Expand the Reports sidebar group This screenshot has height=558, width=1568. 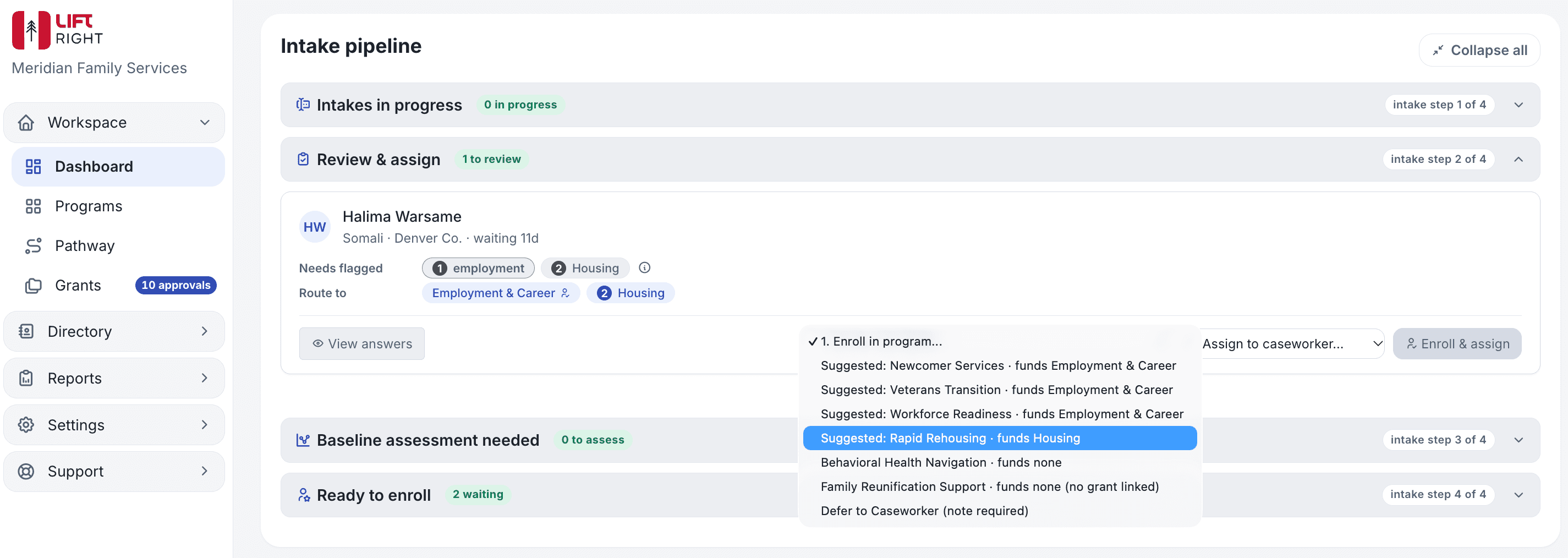[x=205, y=379]
